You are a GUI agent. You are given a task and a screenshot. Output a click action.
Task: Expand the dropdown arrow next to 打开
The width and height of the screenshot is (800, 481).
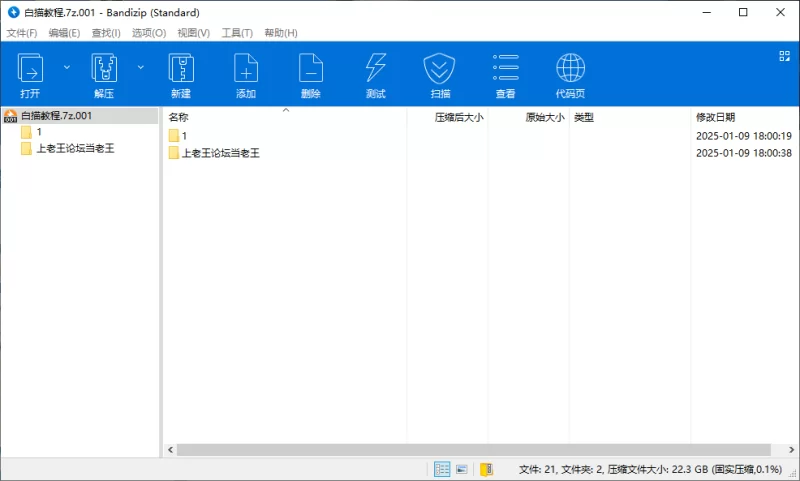[67, 67]
